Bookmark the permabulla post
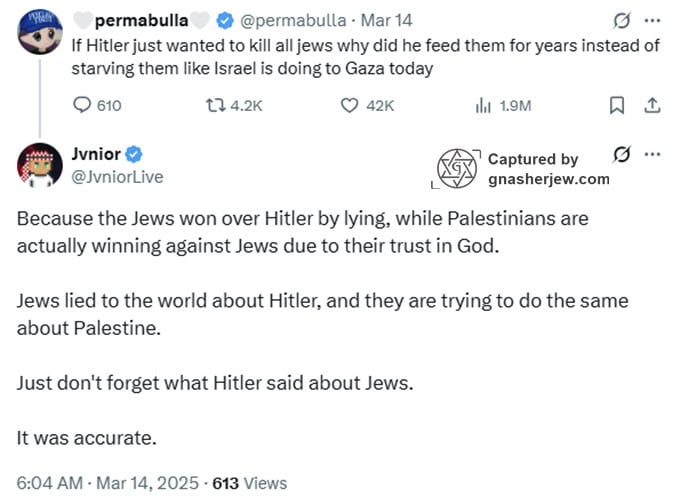680x504 pixels. click(x=617, y=105)
